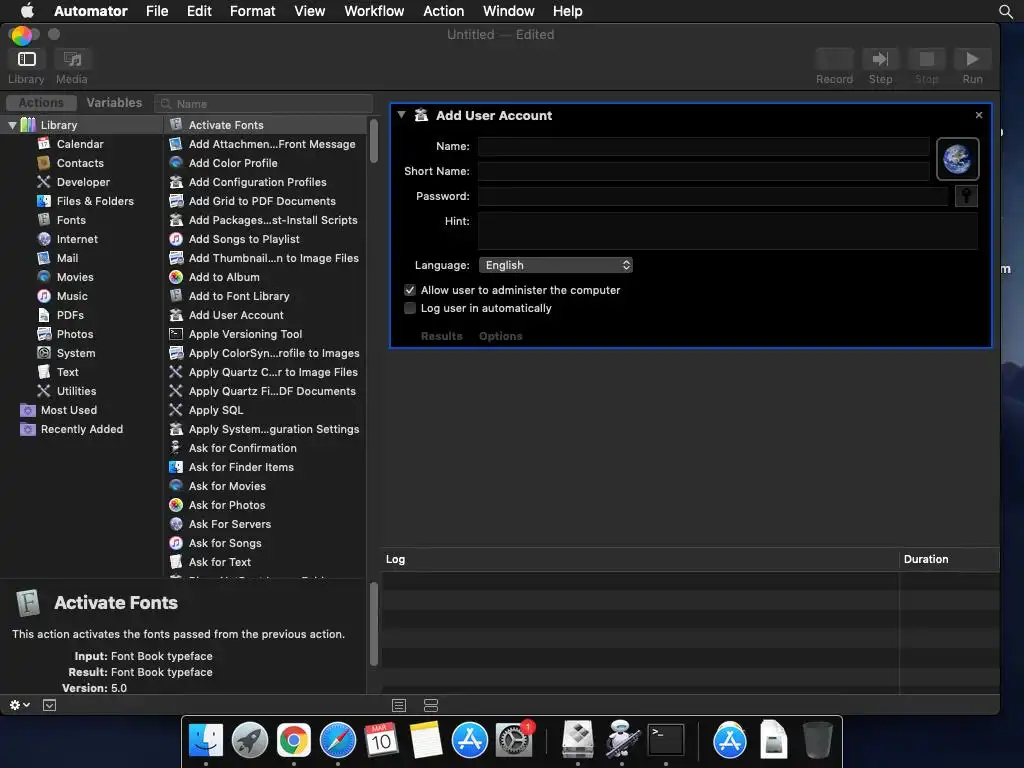1024x768 pixels.
Task: Toggle the Library sidebar button
Action: [x=26, y=59]
